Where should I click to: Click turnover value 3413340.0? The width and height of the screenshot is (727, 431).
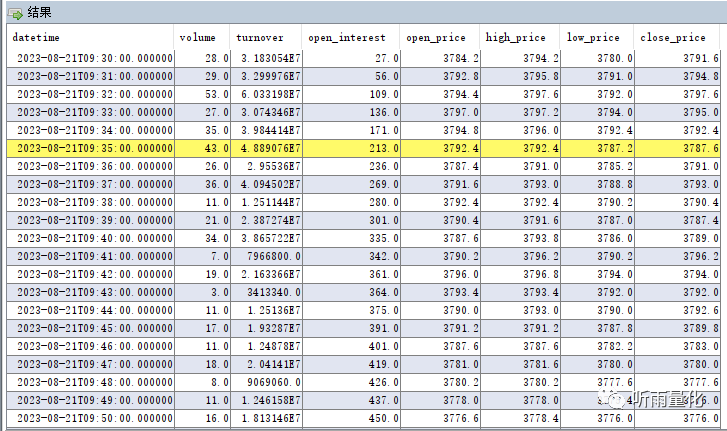point(266,292)
